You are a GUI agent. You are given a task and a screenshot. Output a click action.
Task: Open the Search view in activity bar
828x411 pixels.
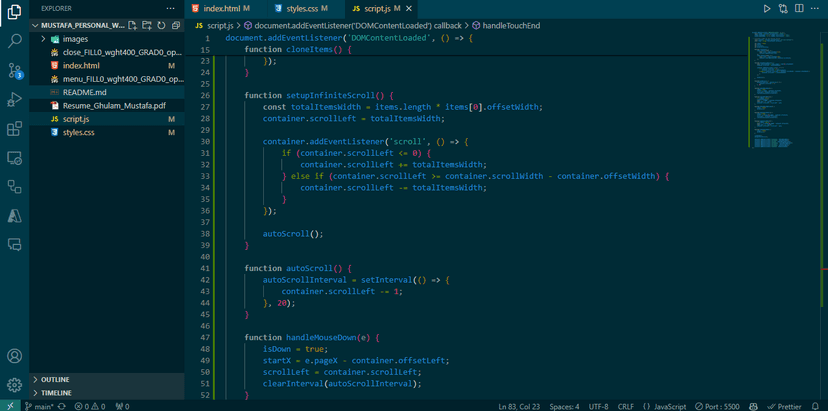tap(14, 41)
